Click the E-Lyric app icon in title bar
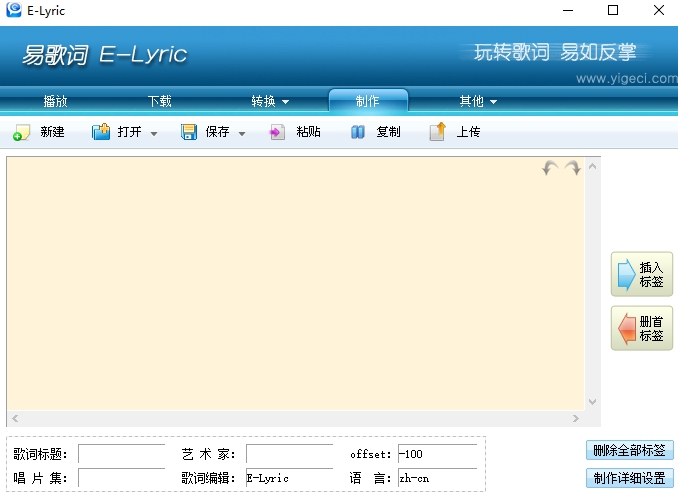678x499 pixels. point(14,10)
